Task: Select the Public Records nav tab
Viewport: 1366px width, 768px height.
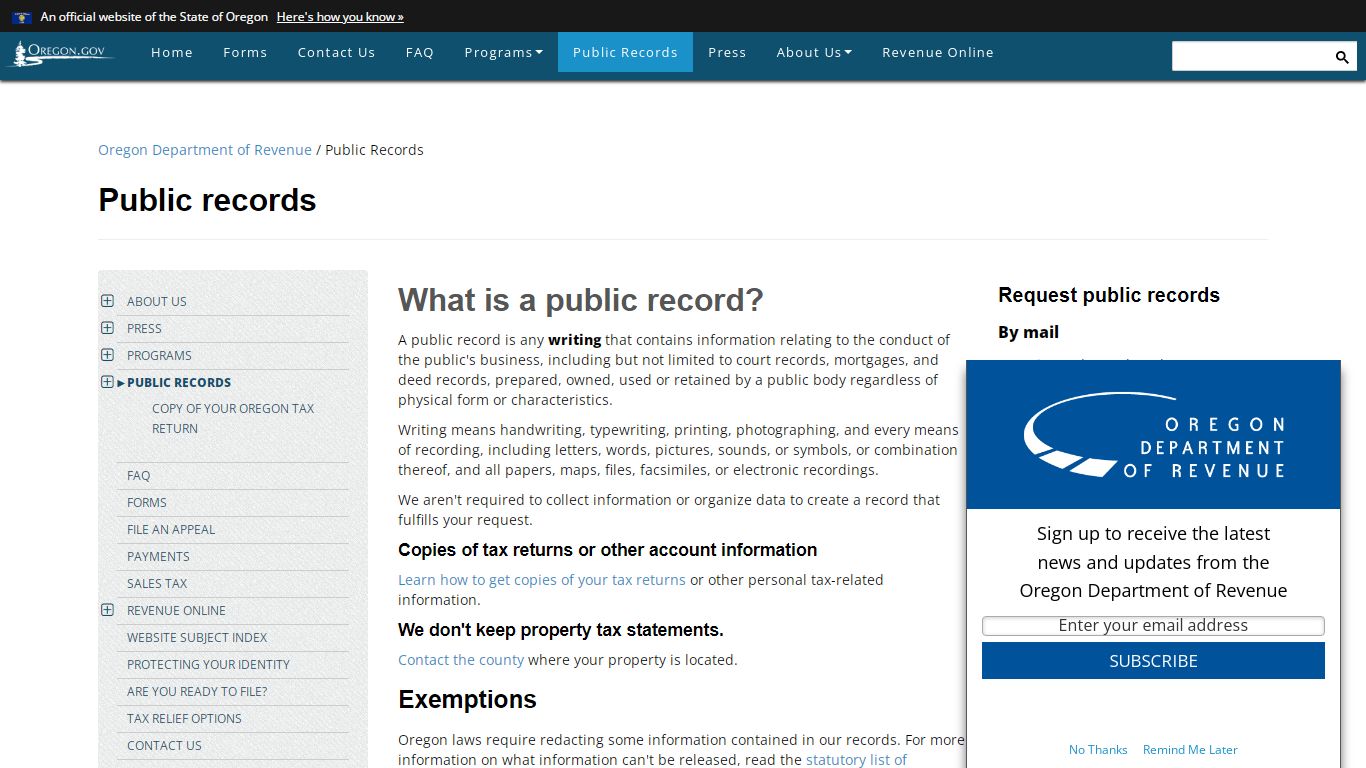Action: (625, 52)
